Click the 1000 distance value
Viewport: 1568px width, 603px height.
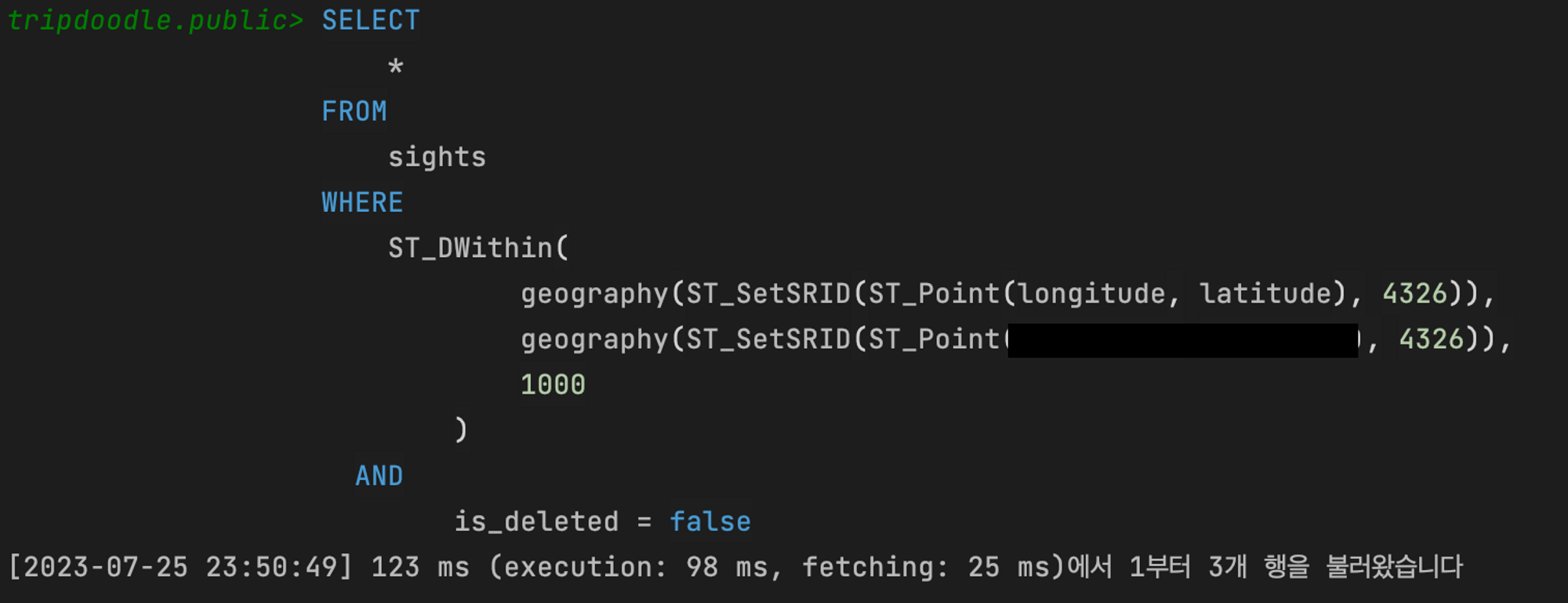tap(553, 384)
